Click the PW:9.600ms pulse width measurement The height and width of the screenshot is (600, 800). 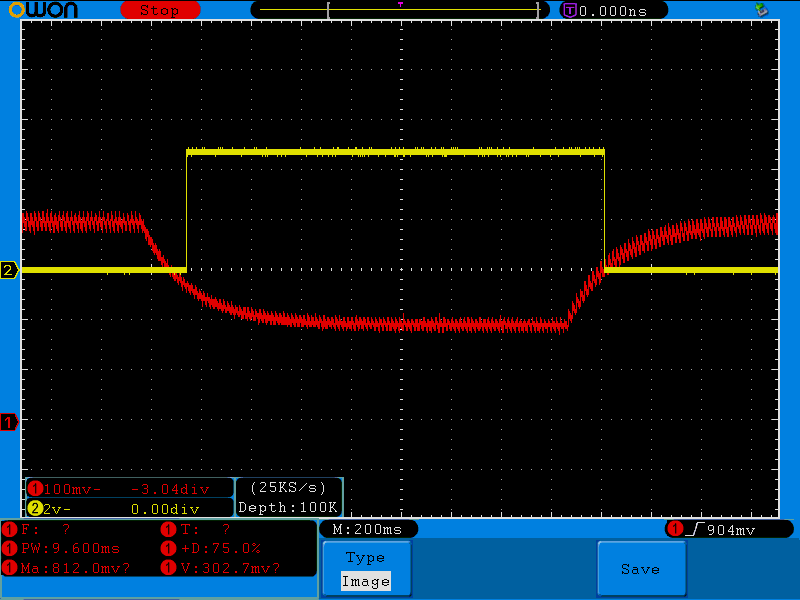tap(70, 548)
